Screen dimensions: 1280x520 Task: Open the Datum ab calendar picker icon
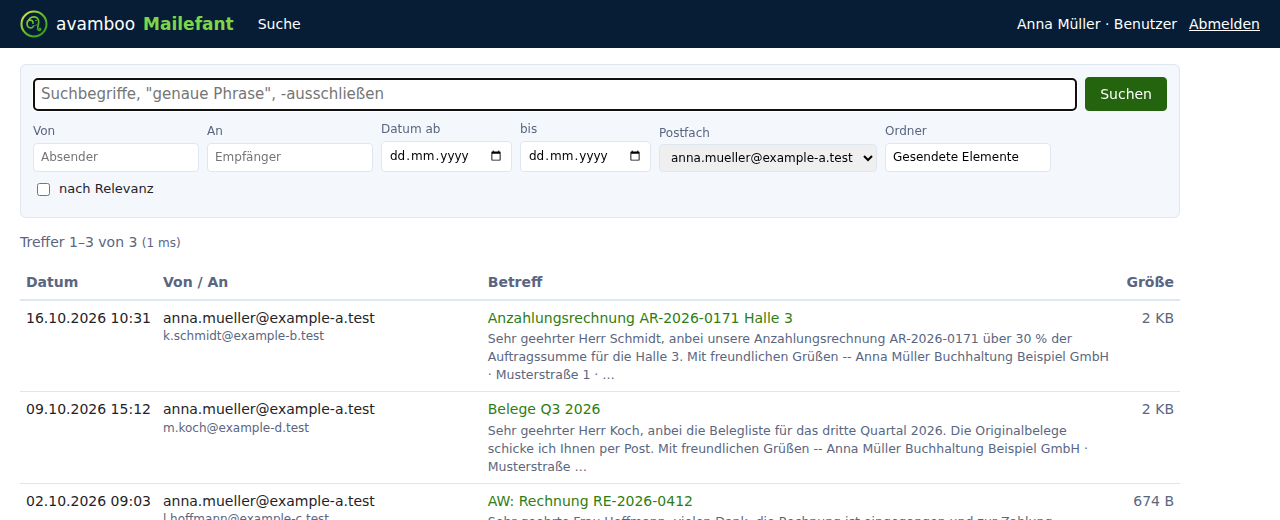tap(497, 156)
